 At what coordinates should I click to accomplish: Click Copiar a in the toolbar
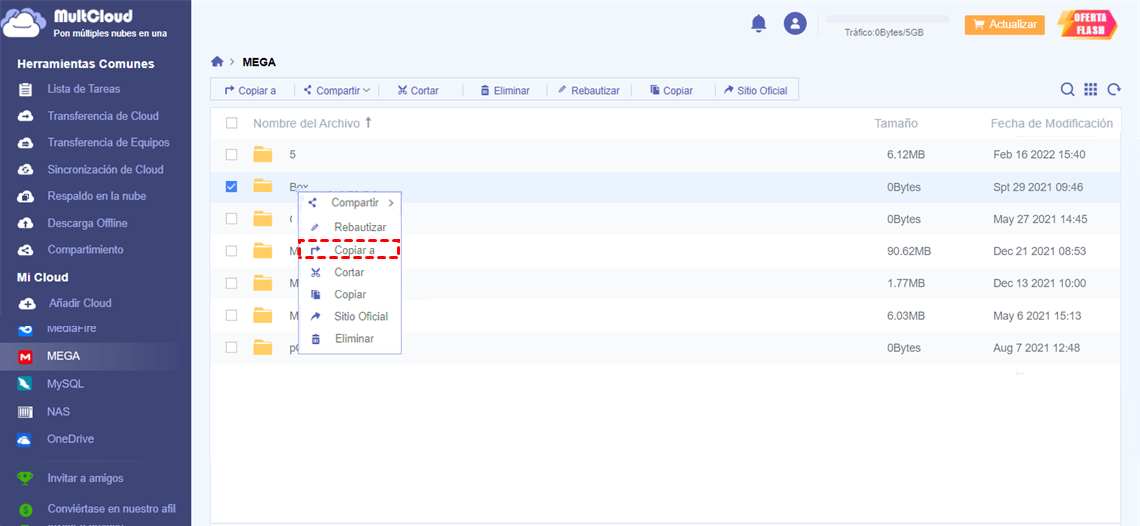[x=250, y=91]
